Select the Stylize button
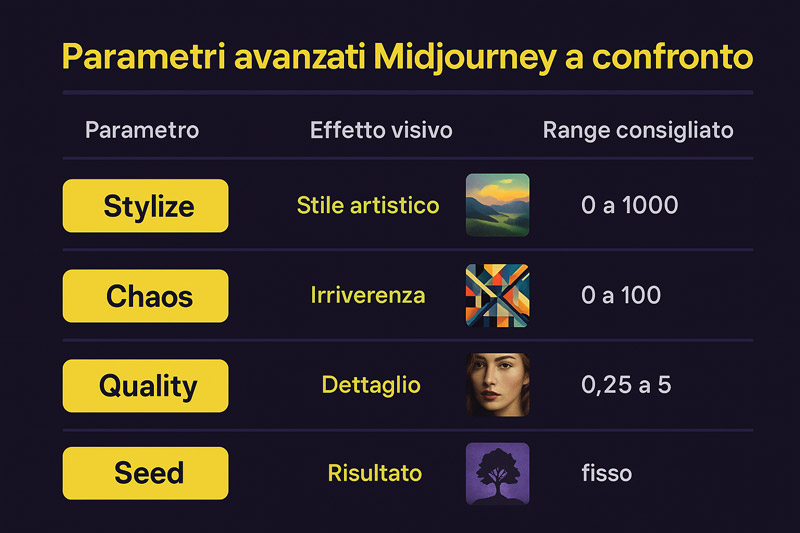The width and height of the screenshot is (800, 533). click(145, 206)
